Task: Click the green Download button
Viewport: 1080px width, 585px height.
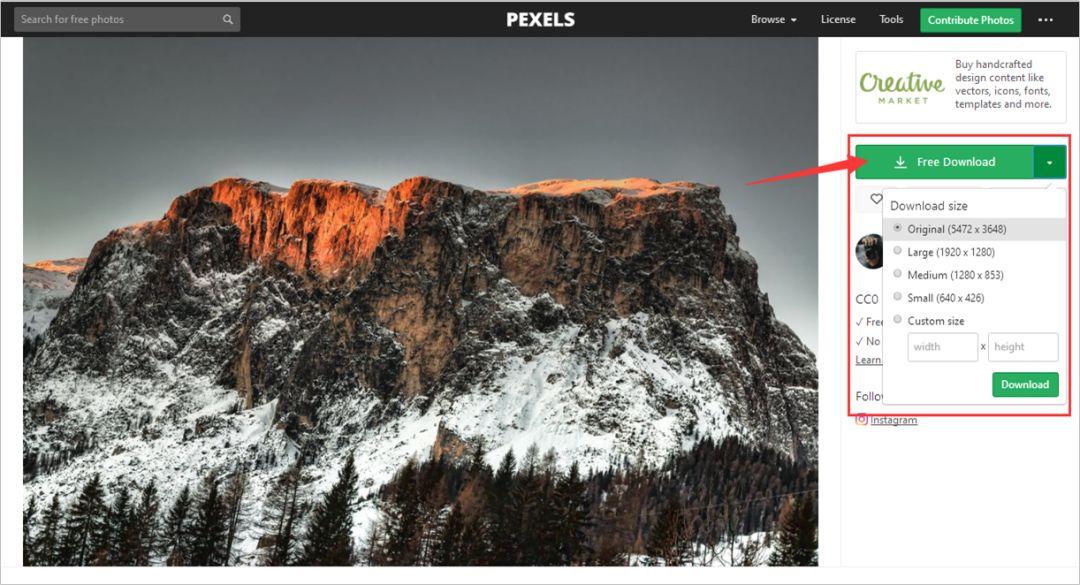Action: click(1025, 384)
